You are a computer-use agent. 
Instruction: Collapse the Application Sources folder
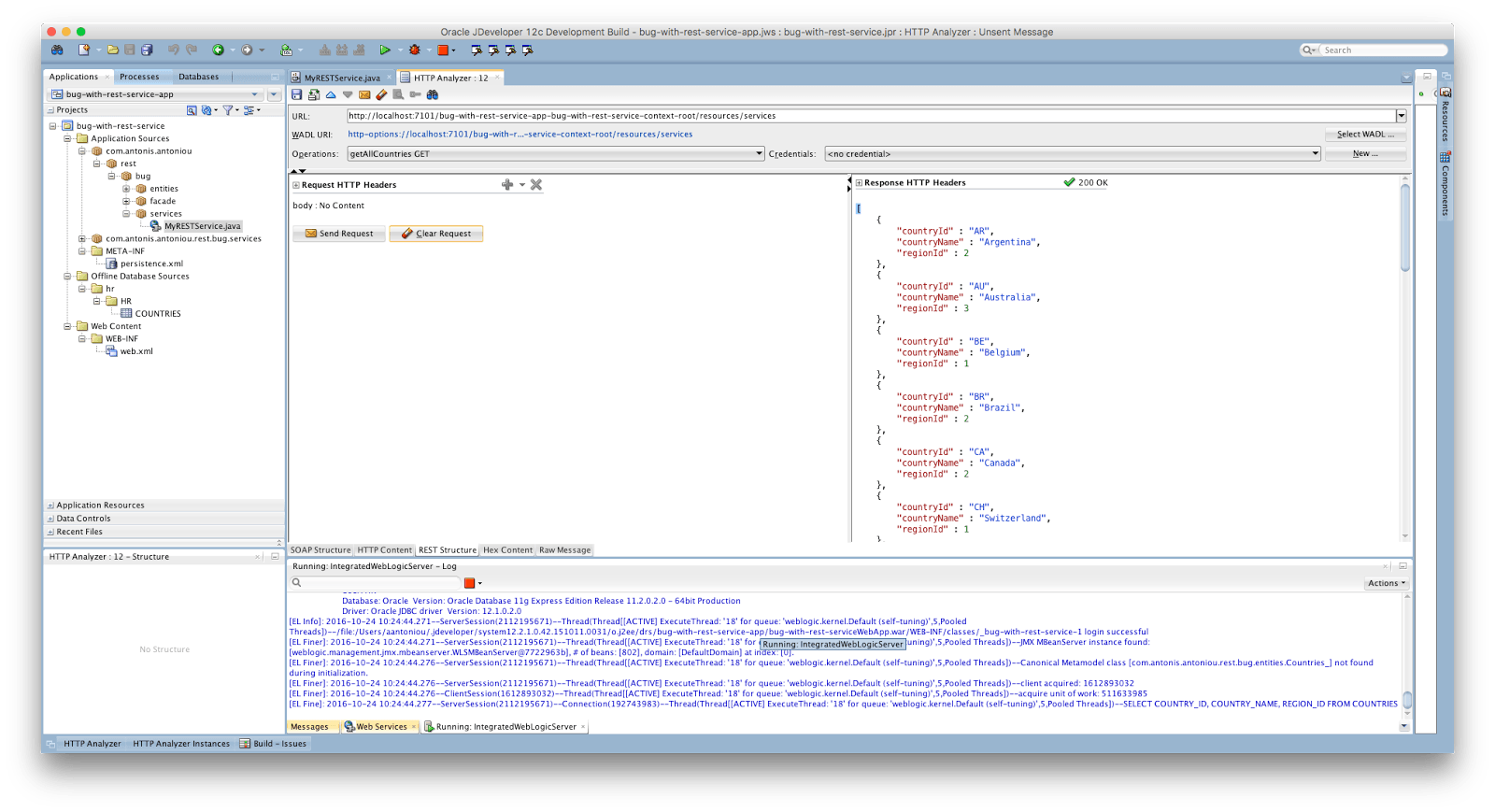tap(67, 138)
